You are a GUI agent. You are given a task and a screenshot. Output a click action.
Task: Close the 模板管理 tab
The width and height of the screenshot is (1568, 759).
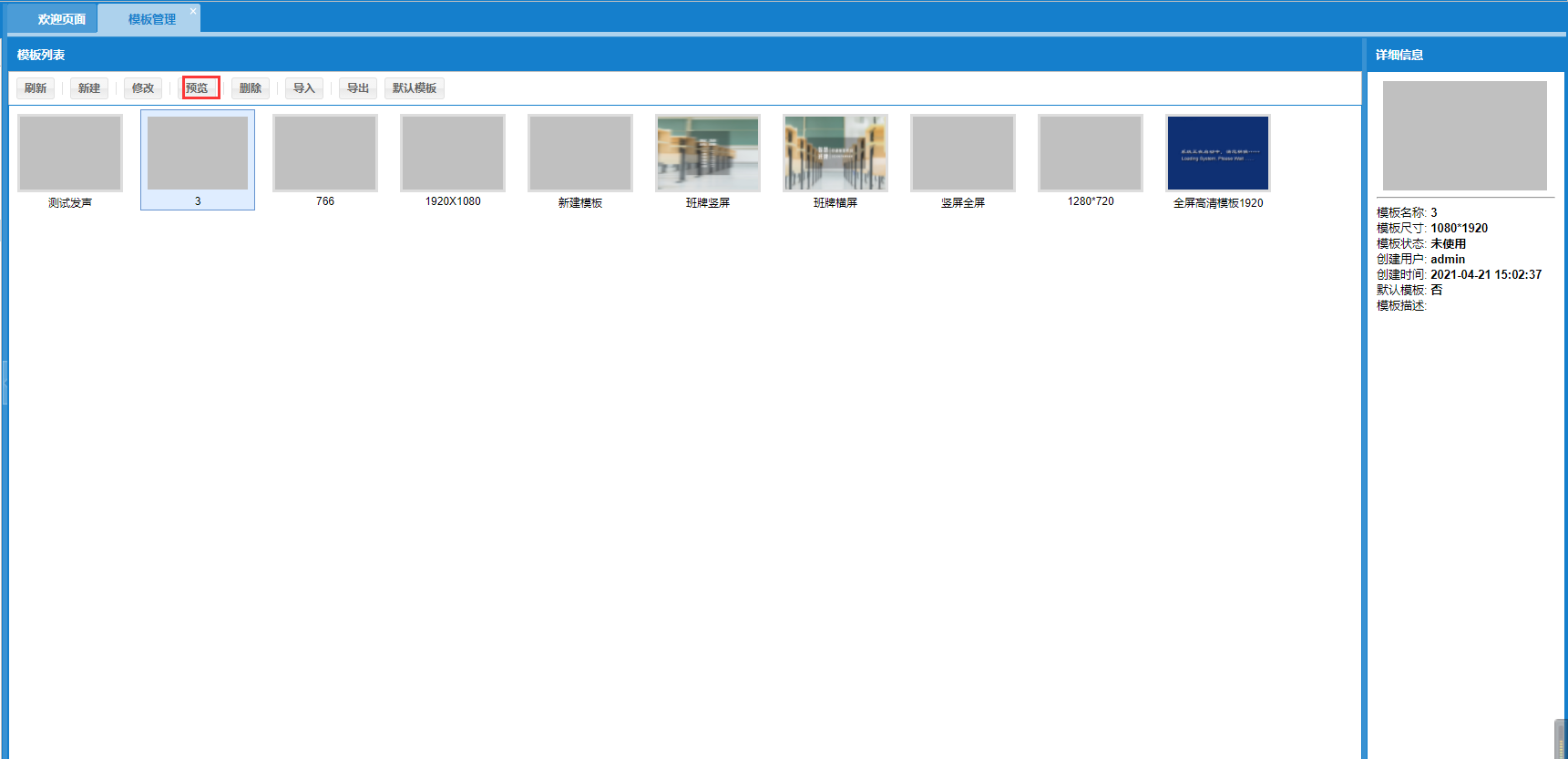(193, 11)
